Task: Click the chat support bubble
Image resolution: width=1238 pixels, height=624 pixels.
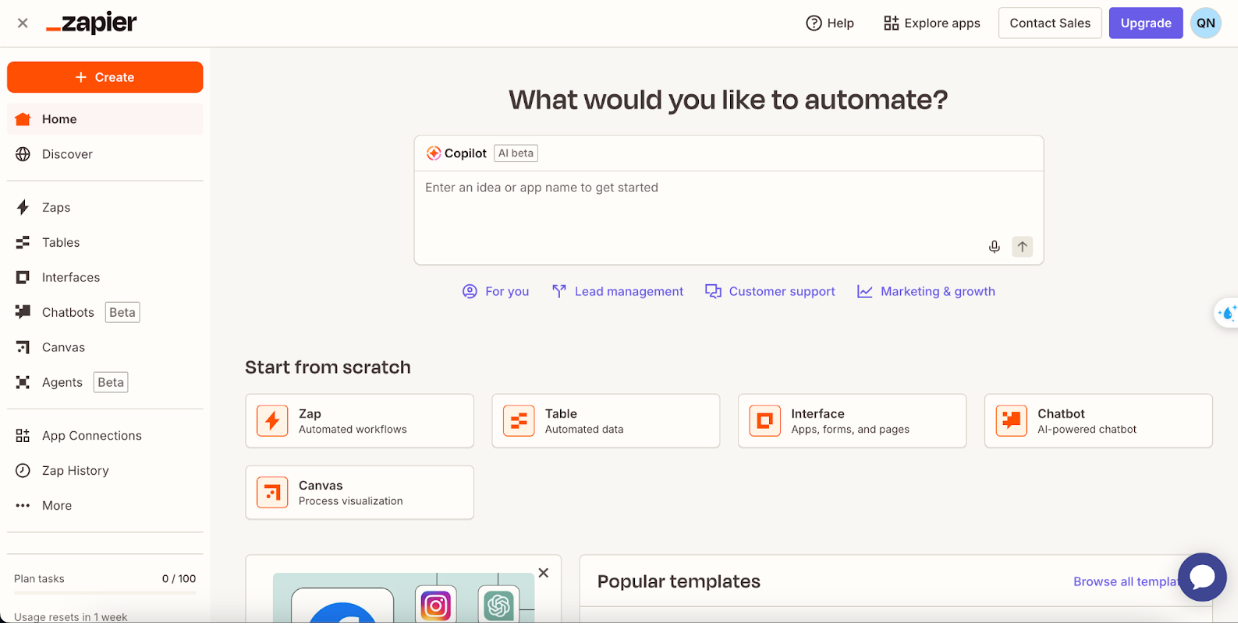Action: [1202, 577]
